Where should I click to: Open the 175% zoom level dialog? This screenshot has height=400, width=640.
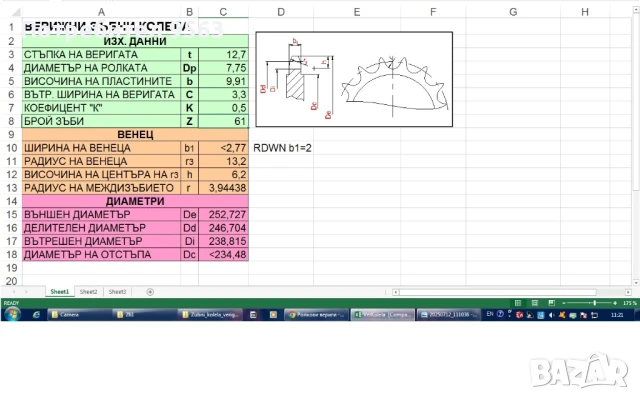[630, 302]
